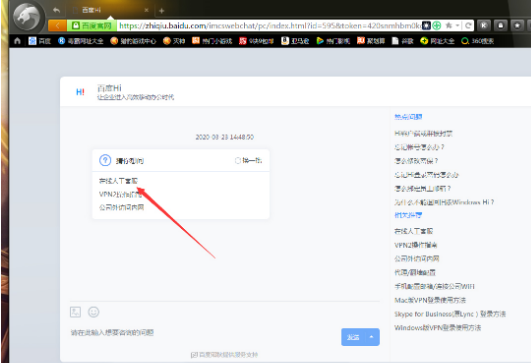The image size is (531, 363).
Task: Click 公司外访问内网 inside the chat card
Action: (x=121, y=207)
